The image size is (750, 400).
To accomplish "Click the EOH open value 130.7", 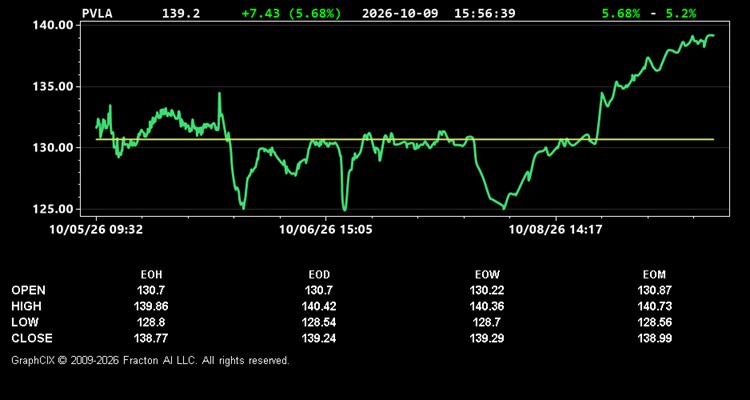I will click(151, 290).
